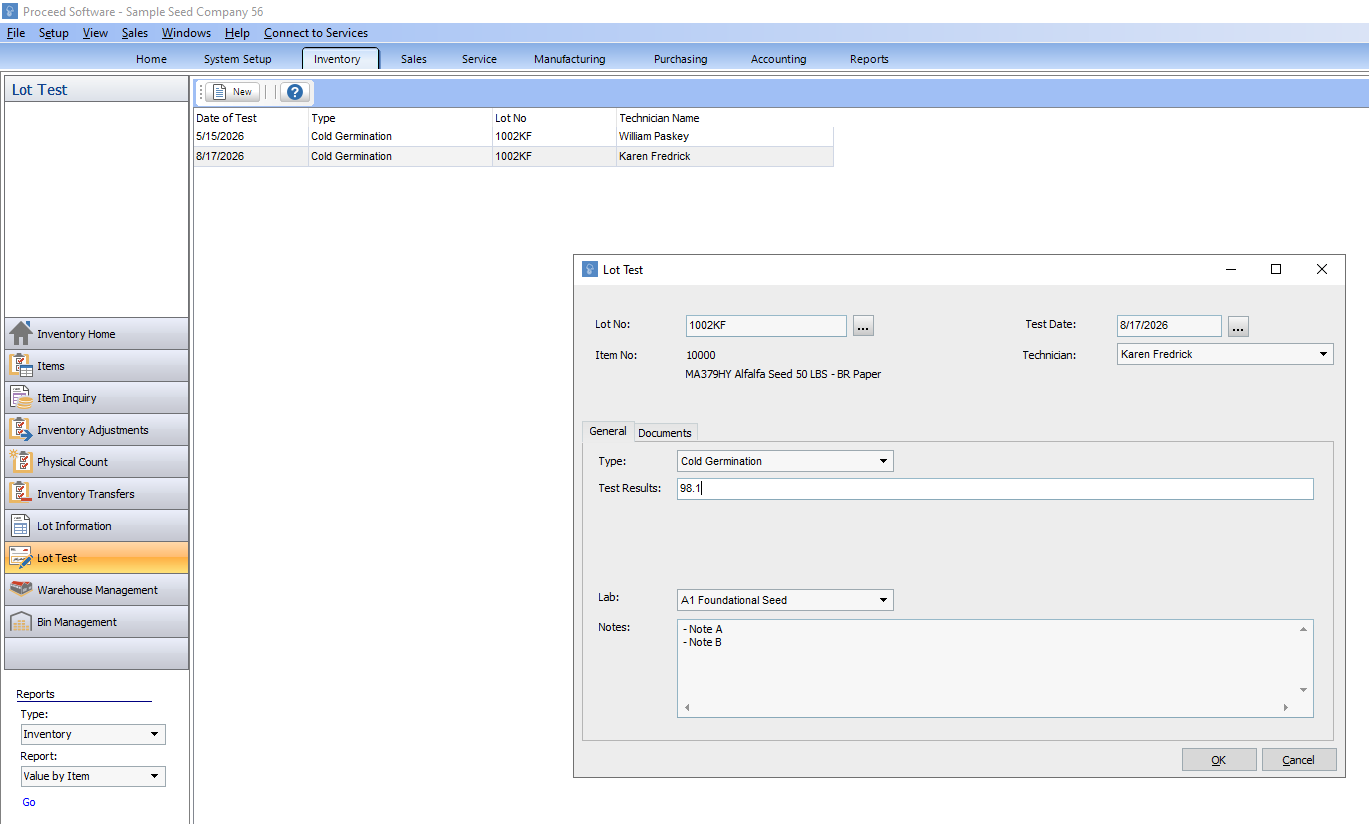Open the Setup menu

tap(54, 33)
